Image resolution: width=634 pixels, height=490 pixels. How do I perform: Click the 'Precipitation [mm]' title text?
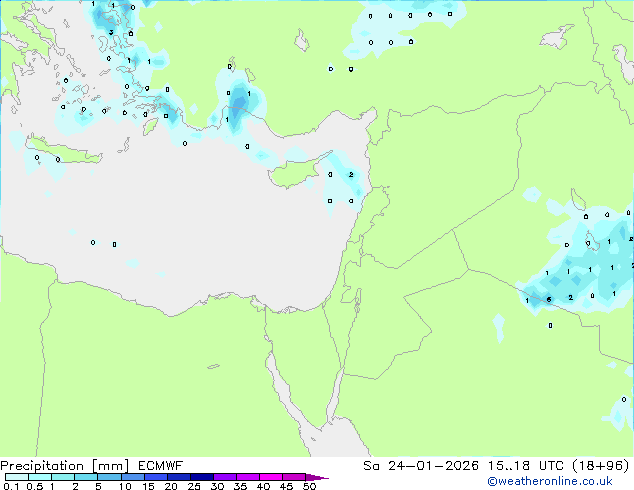tap(65, 466)
